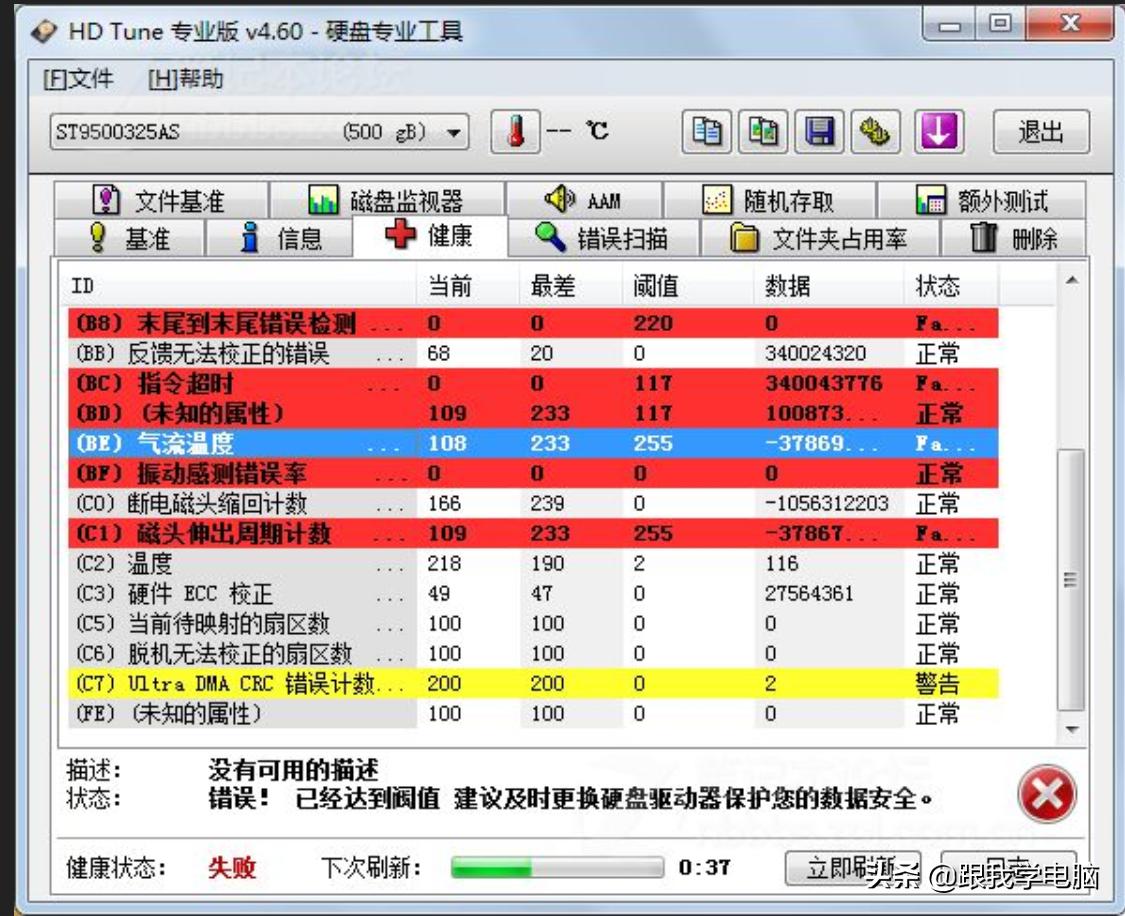Open settings via the gears icon

(877, 133)
